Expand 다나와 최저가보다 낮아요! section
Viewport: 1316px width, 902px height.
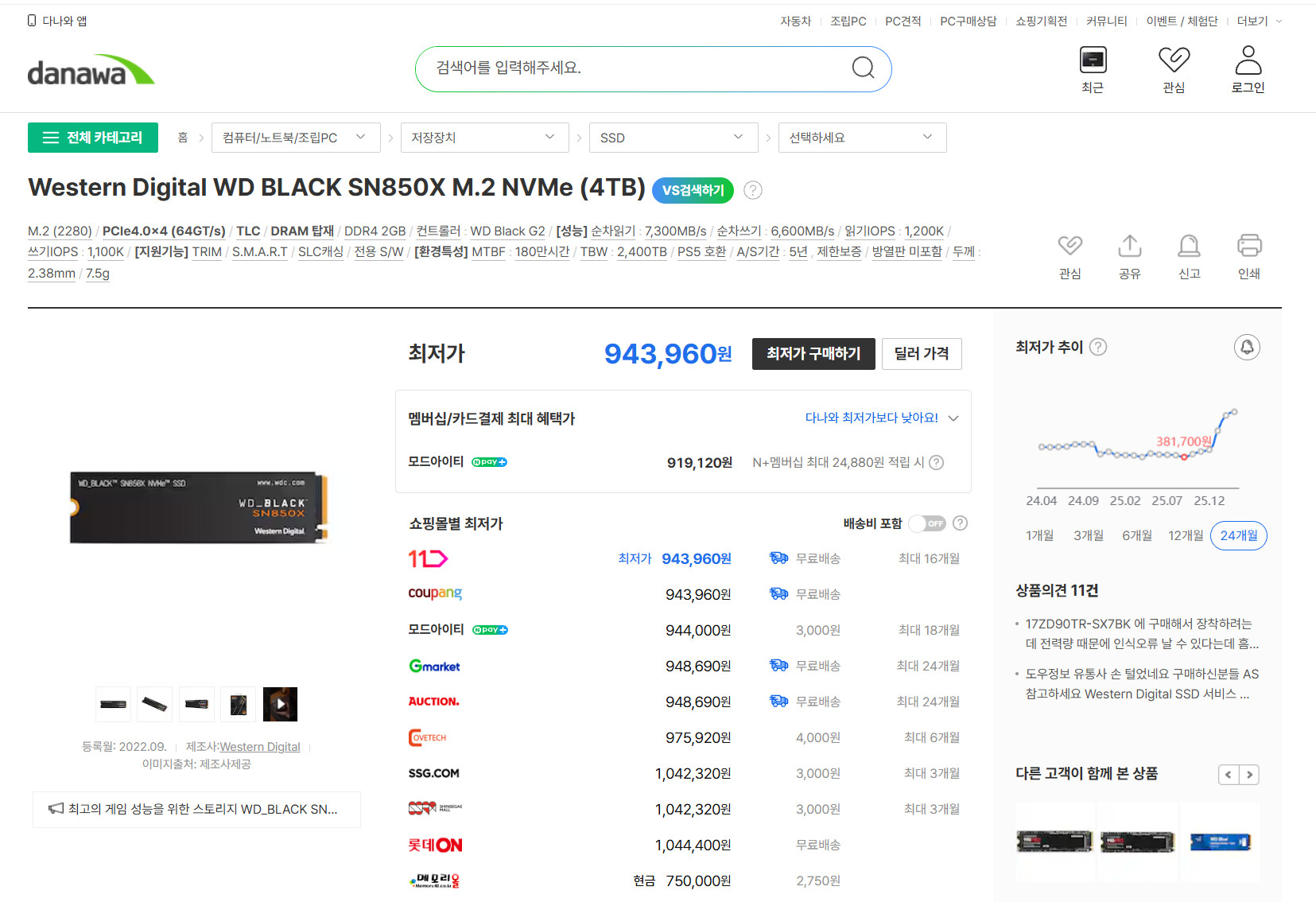[882, 418]
